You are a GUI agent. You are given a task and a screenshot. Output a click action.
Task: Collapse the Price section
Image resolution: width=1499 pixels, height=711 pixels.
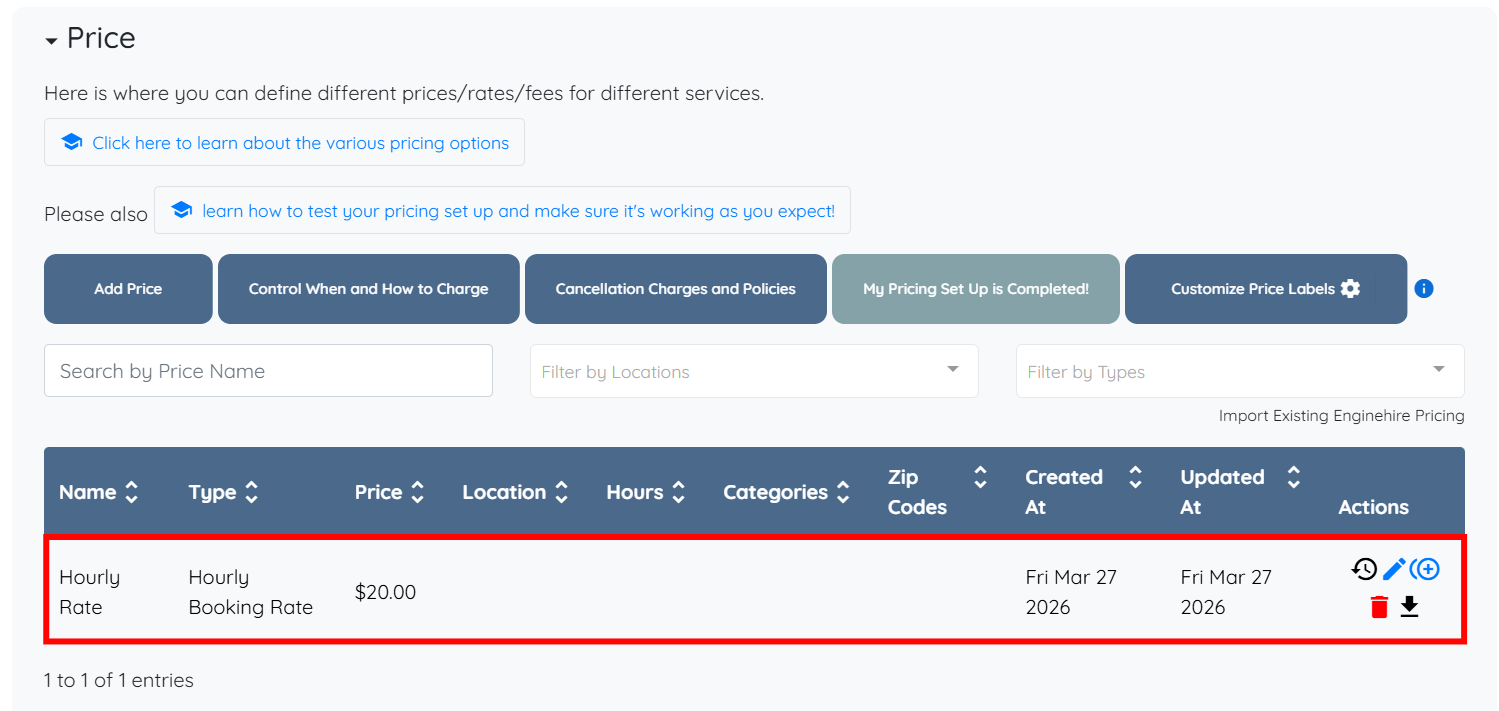[x=52, y=40]
